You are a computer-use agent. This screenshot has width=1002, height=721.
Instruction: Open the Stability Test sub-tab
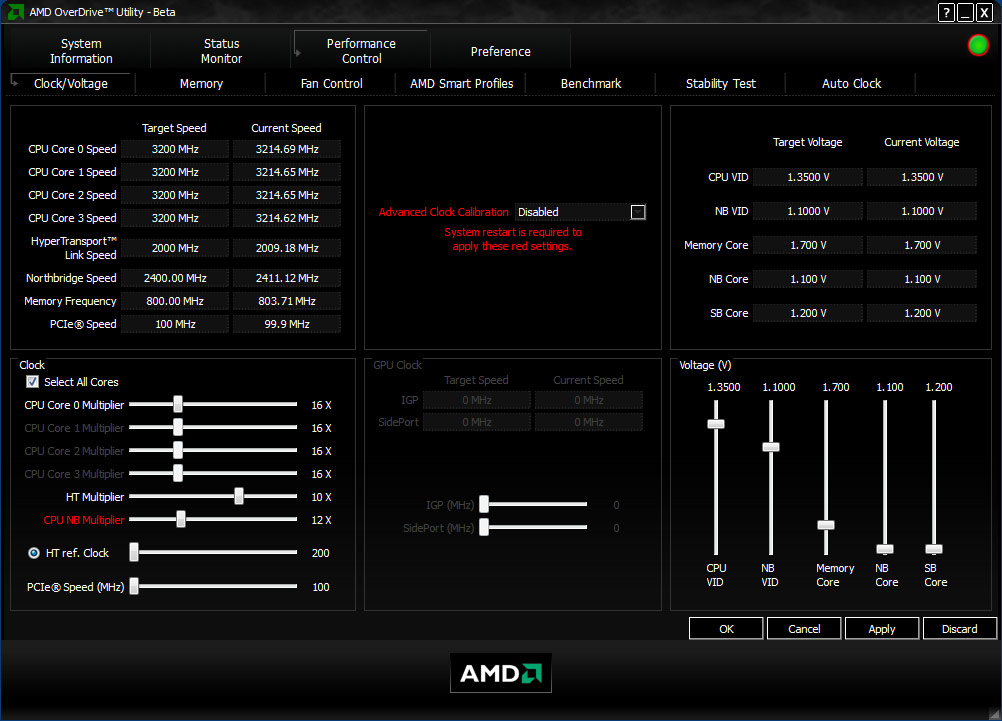click(721, 84)
